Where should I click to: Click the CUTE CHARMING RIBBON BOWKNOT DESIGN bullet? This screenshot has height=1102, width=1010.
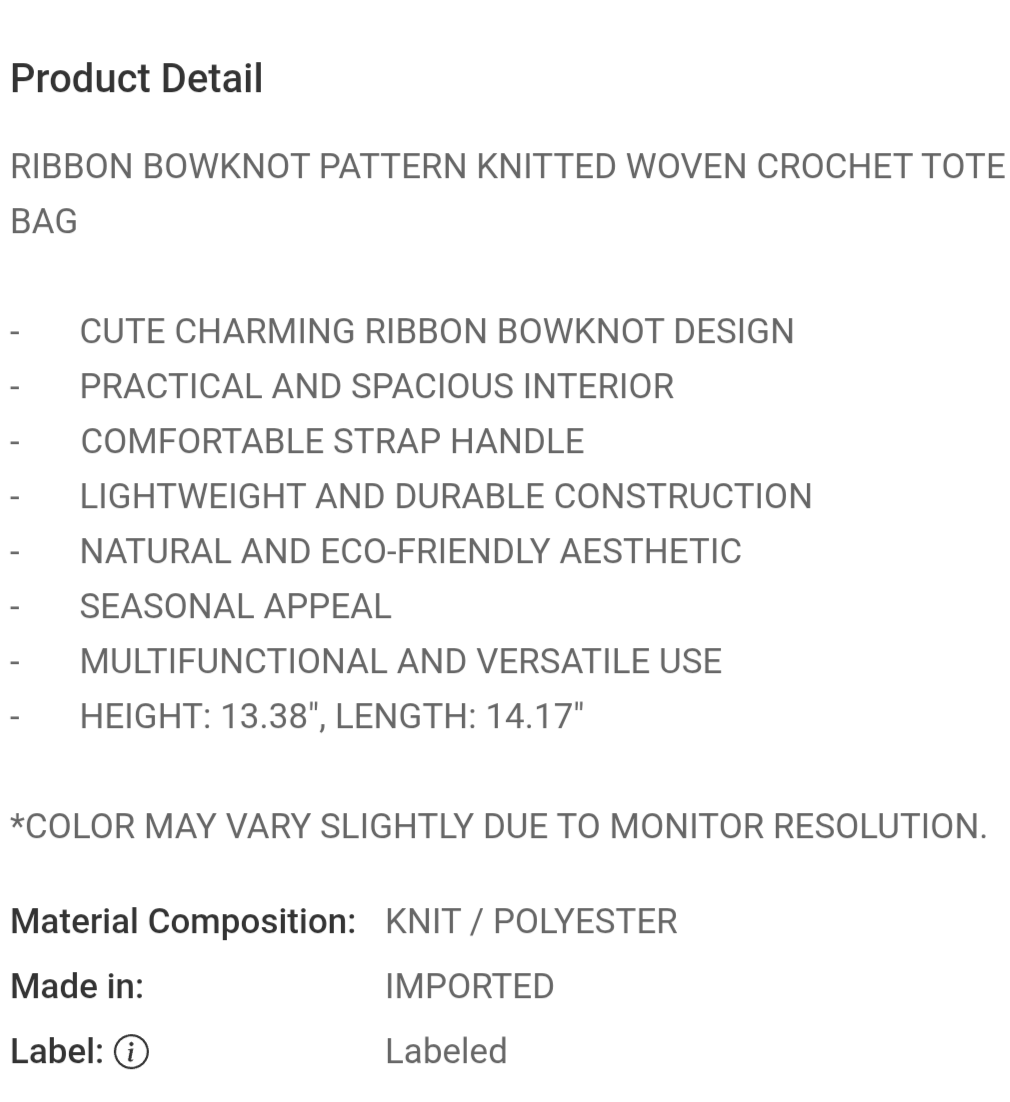pos(436,331)
